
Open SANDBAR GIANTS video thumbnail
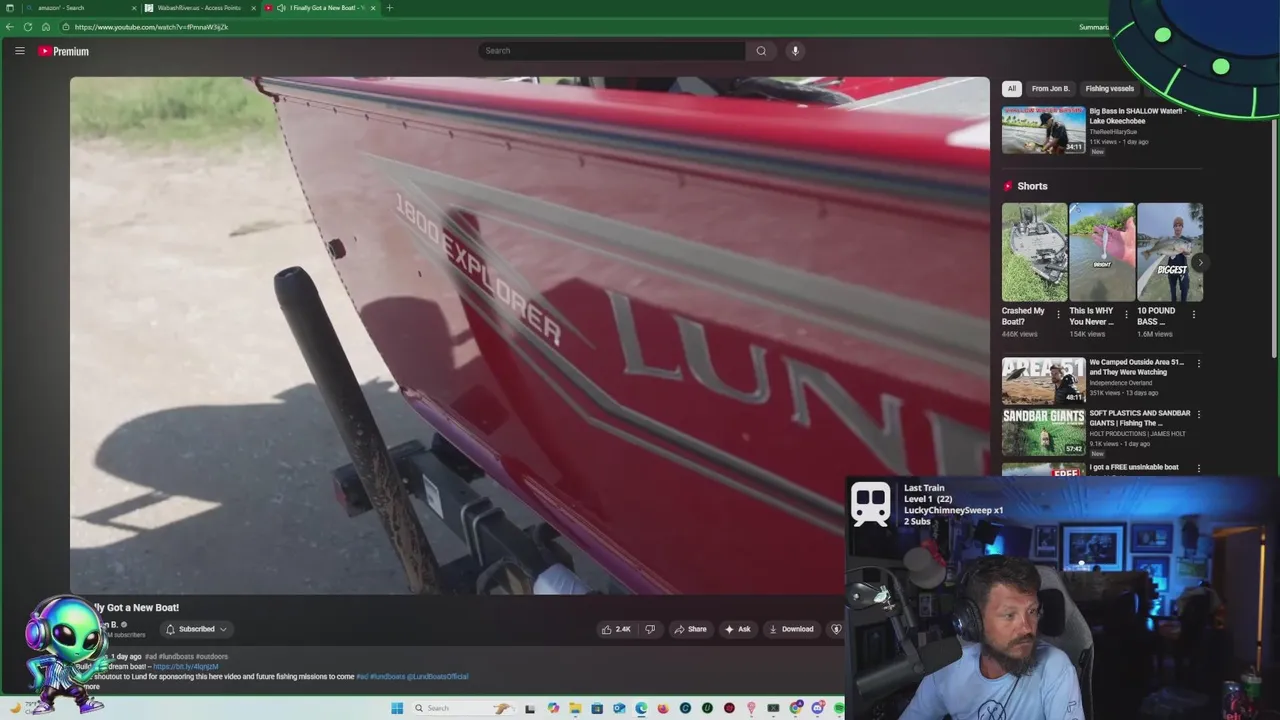coord(1043,432)
